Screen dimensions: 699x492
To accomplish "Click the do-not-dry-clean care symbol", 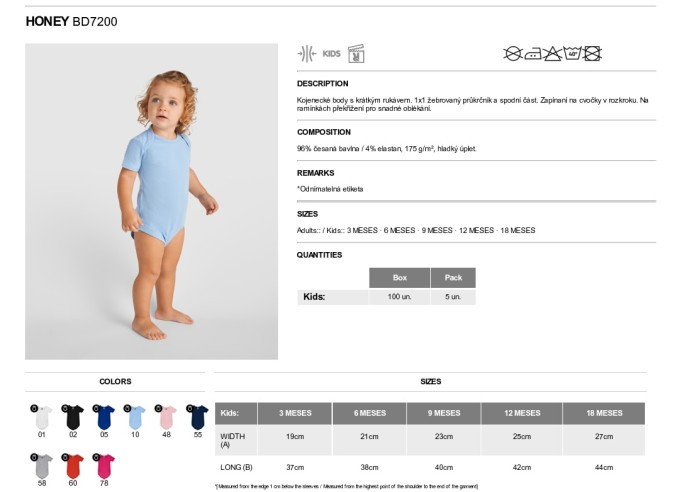I will click(x=513, y=54).
